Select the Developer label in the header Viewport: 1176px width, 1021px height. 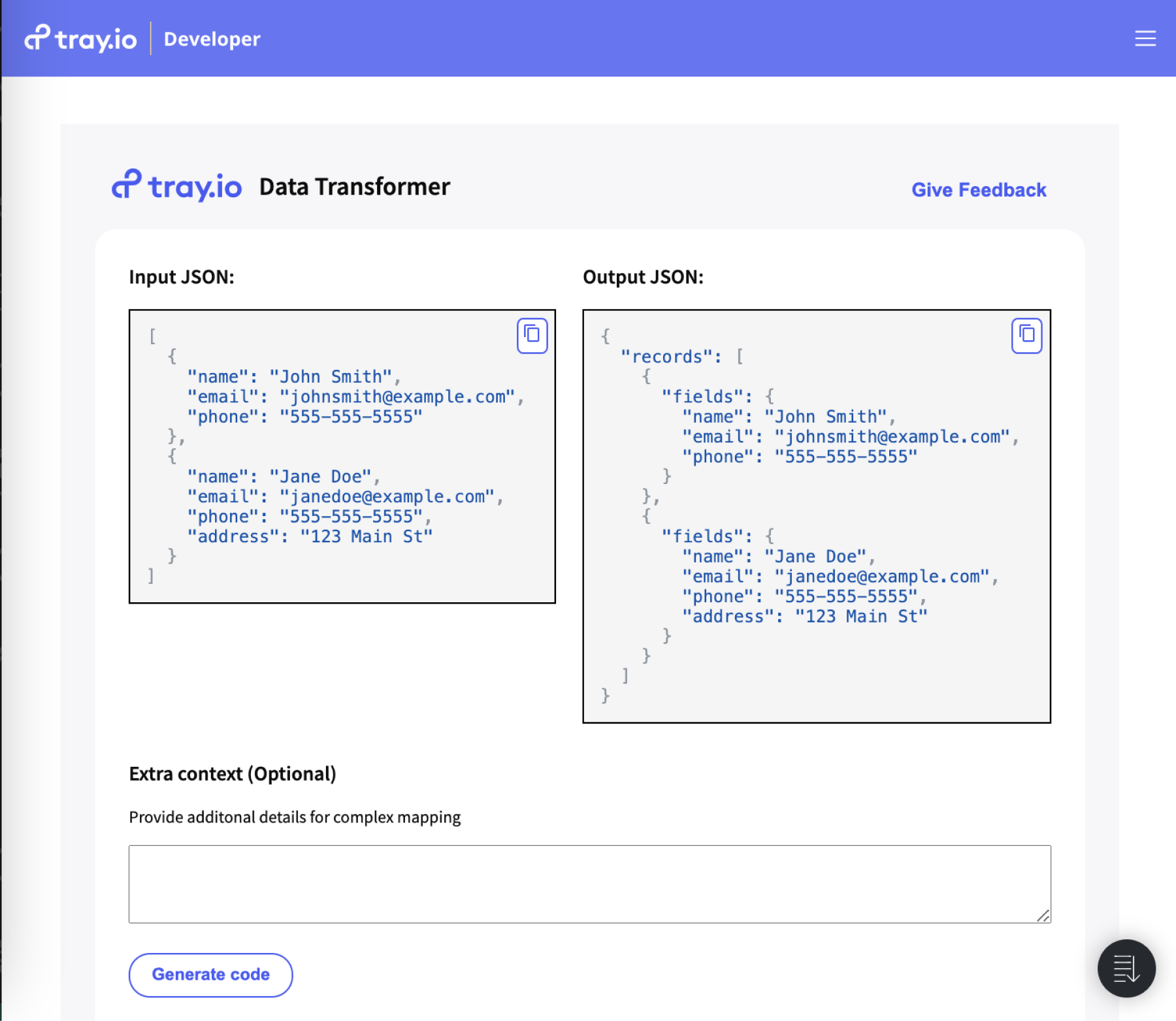(211, 39)
